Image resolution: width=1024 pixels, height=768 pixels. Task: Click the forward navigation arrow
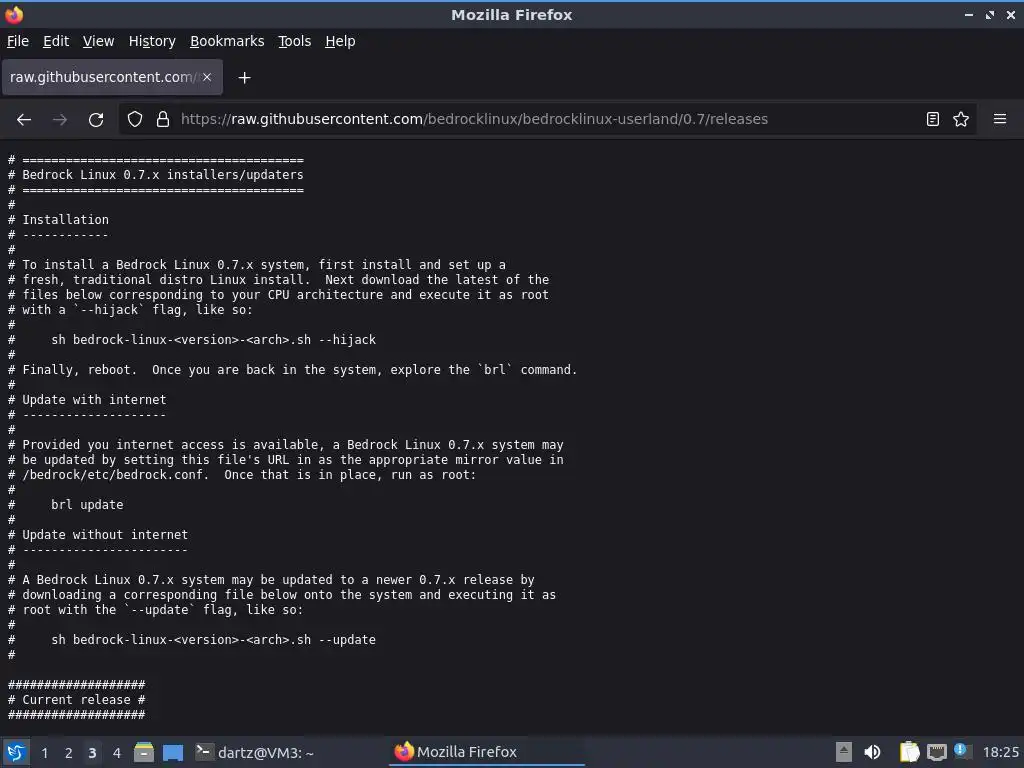tap(60, 120)
